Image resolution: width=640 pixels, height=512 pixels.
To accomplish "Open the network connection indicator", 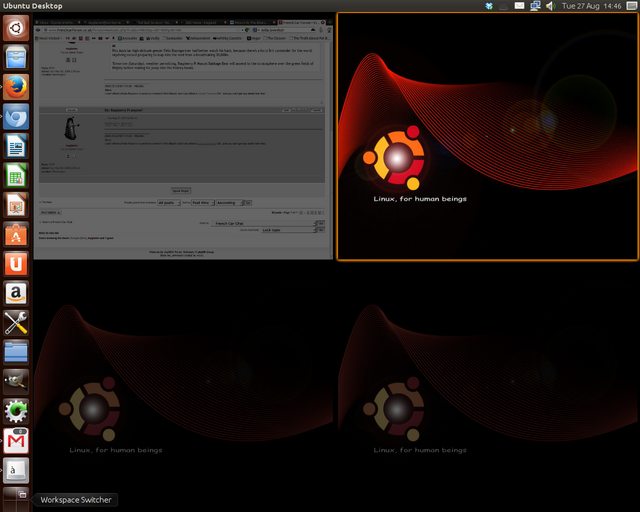I will (x=535, y=6).
